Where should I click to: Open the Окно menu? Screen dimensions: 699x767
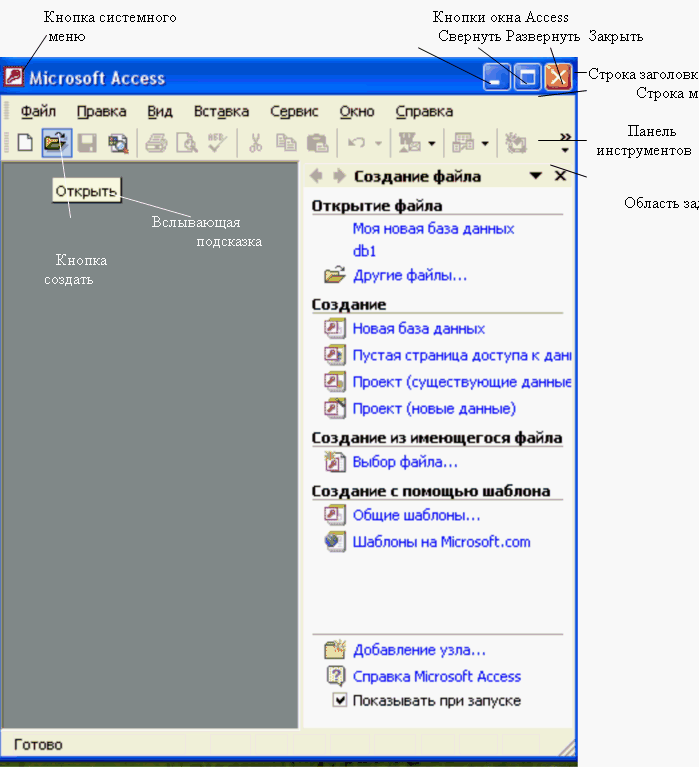tap(357, 112)
